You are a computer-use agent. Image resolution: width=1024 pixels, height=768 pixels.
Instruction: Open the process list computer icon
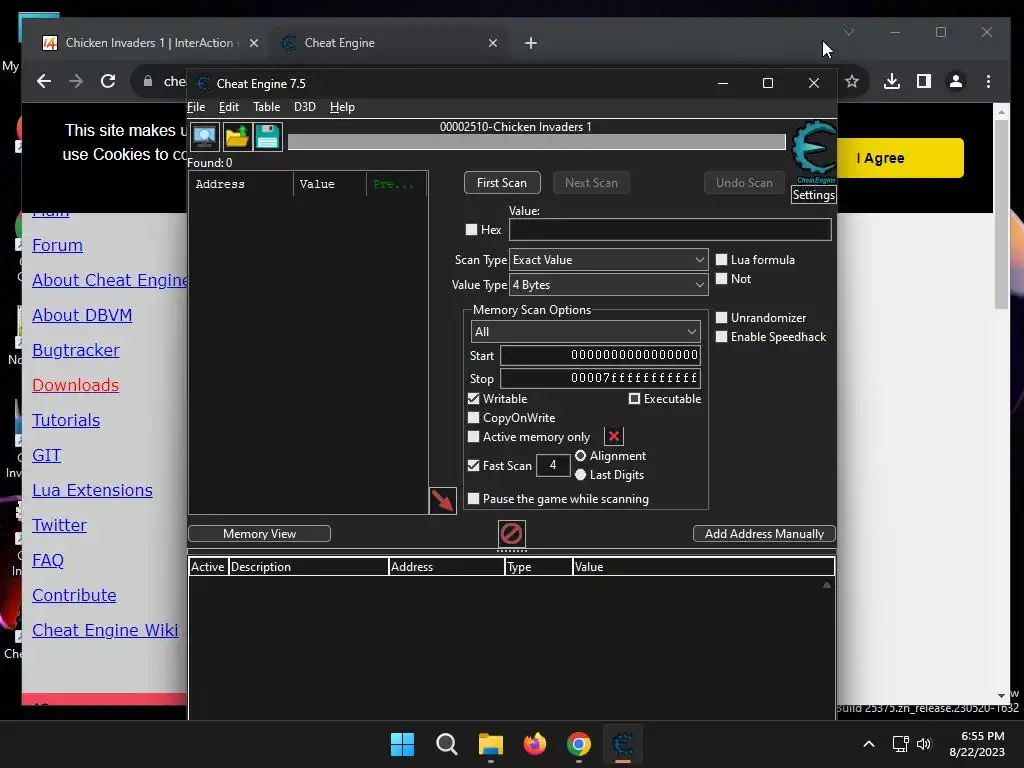click(204, 137)
